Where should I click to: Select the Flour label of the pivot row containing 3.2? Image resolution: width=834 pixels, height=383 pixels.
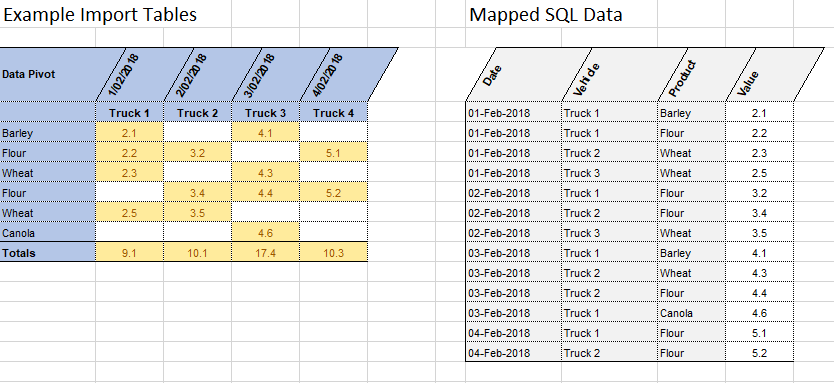point(48,153)
